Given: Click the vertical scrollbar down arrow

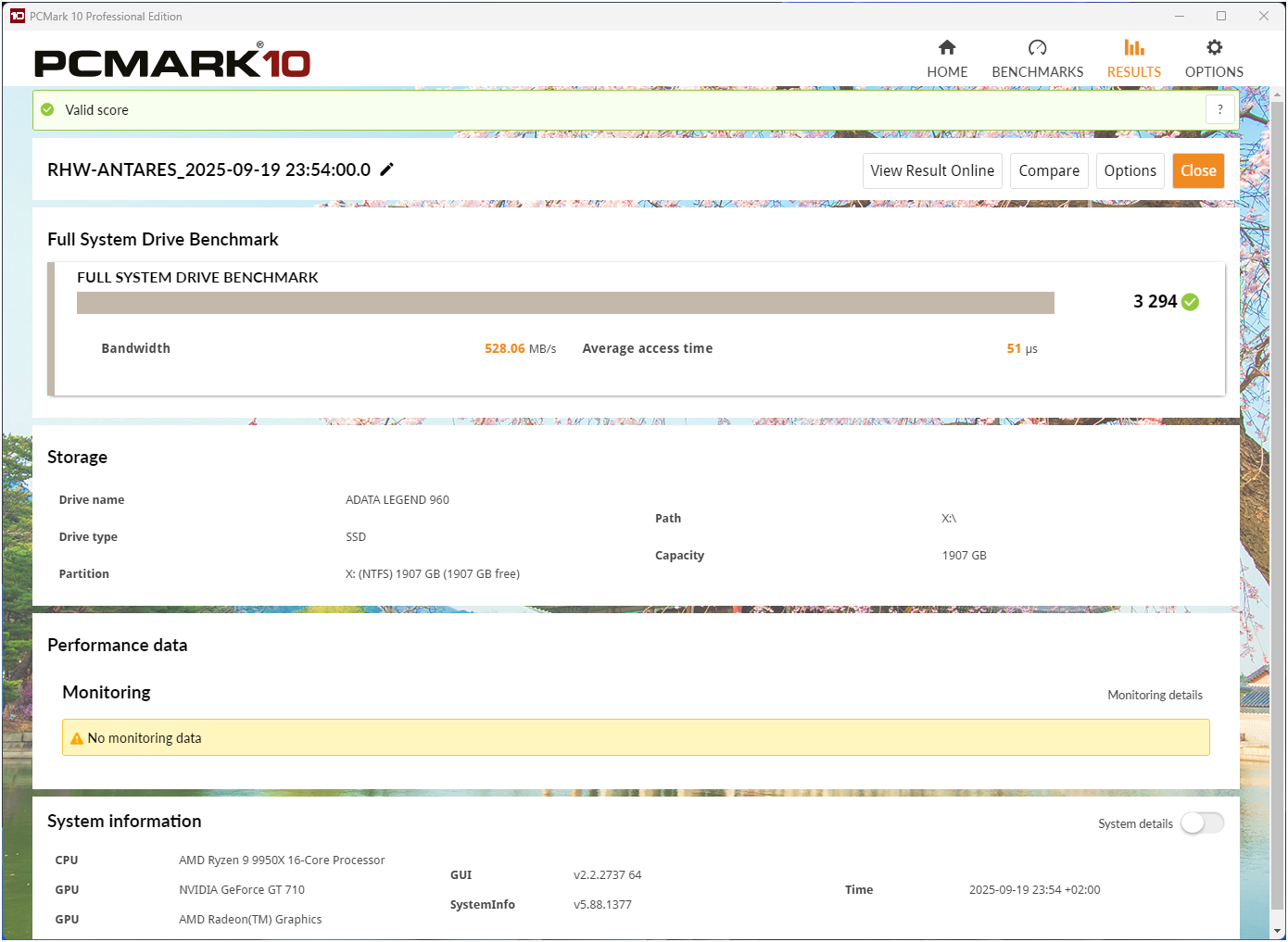Looking at the screenshot, I should pos(1278,931).
